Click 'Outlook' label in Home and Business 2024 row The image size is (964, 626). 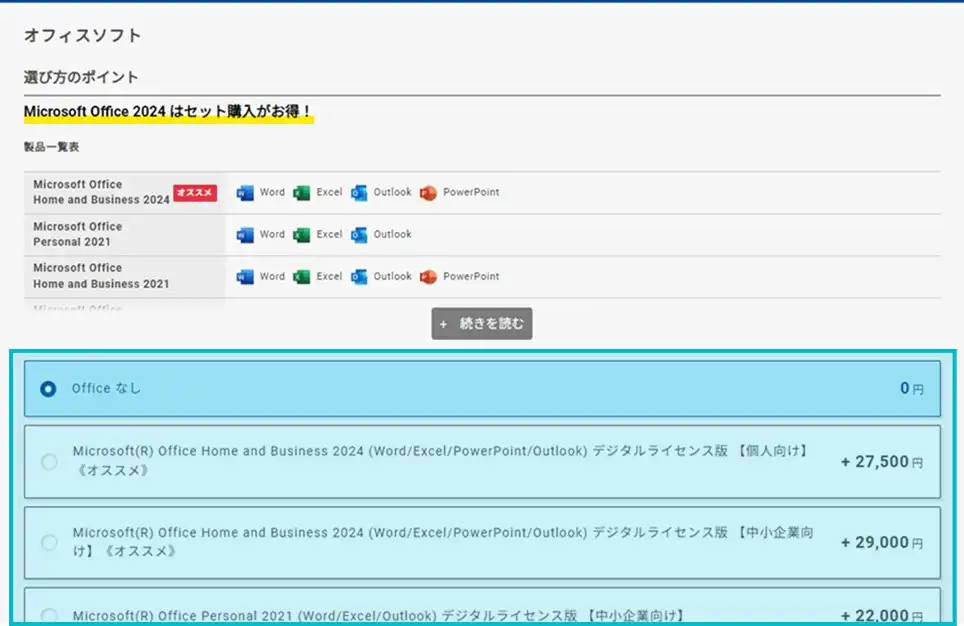[x=392, y=192]
